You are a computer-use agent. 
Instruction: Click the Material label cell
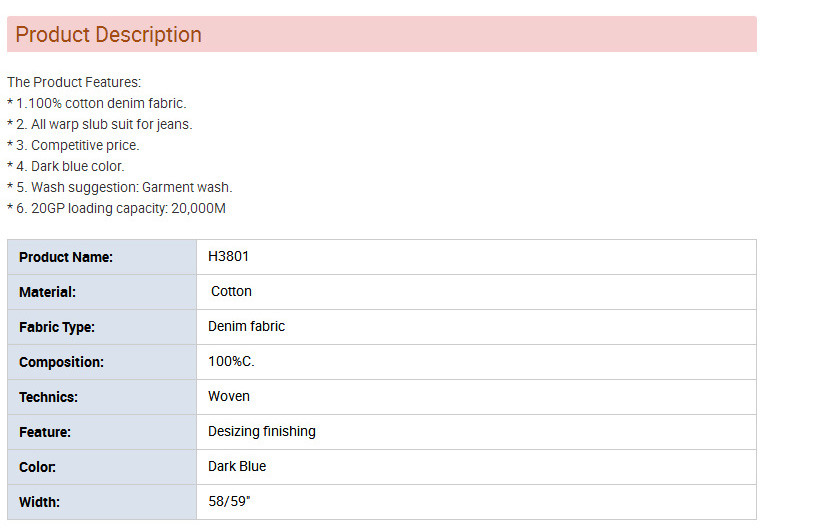coord(102,292)
